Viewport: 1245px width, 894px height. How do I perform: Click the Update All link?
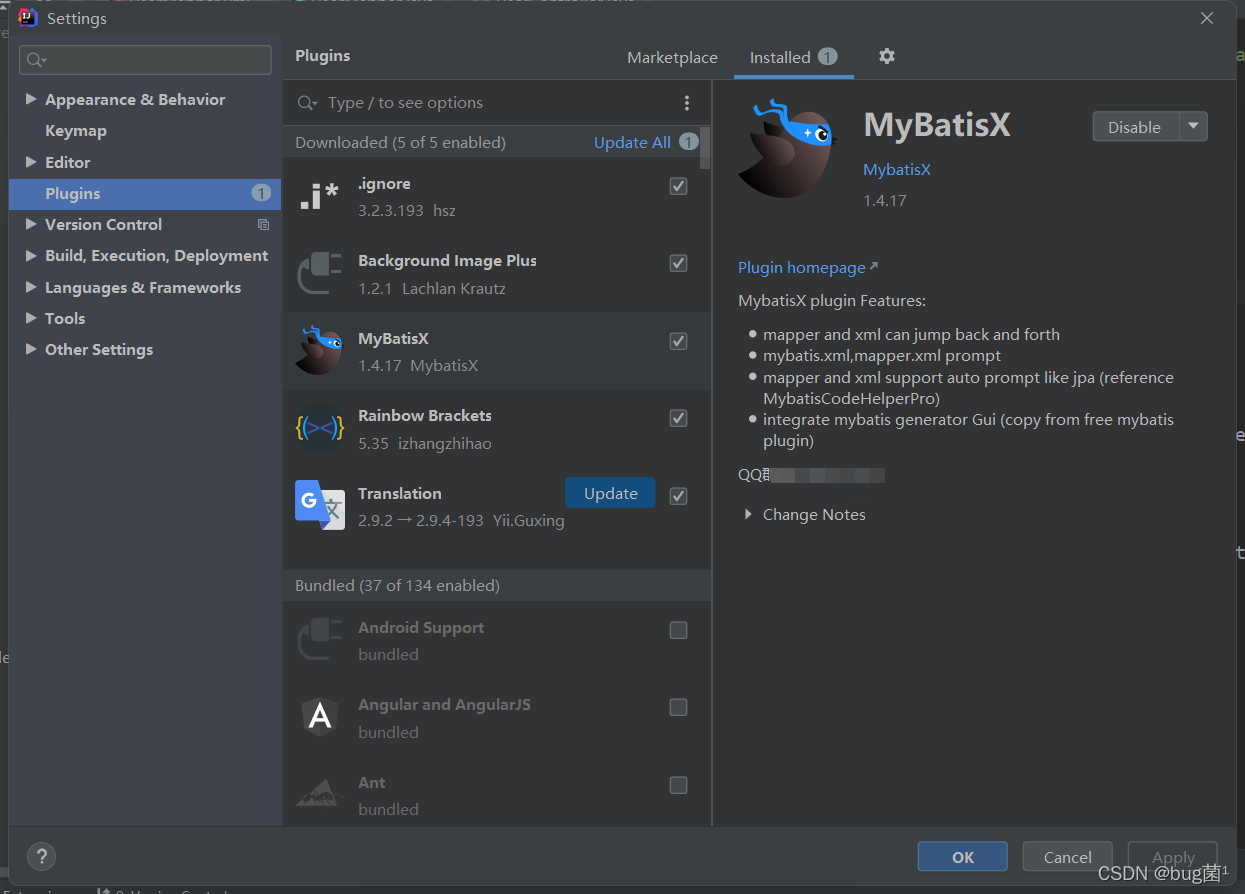click(x=632, y=142)
